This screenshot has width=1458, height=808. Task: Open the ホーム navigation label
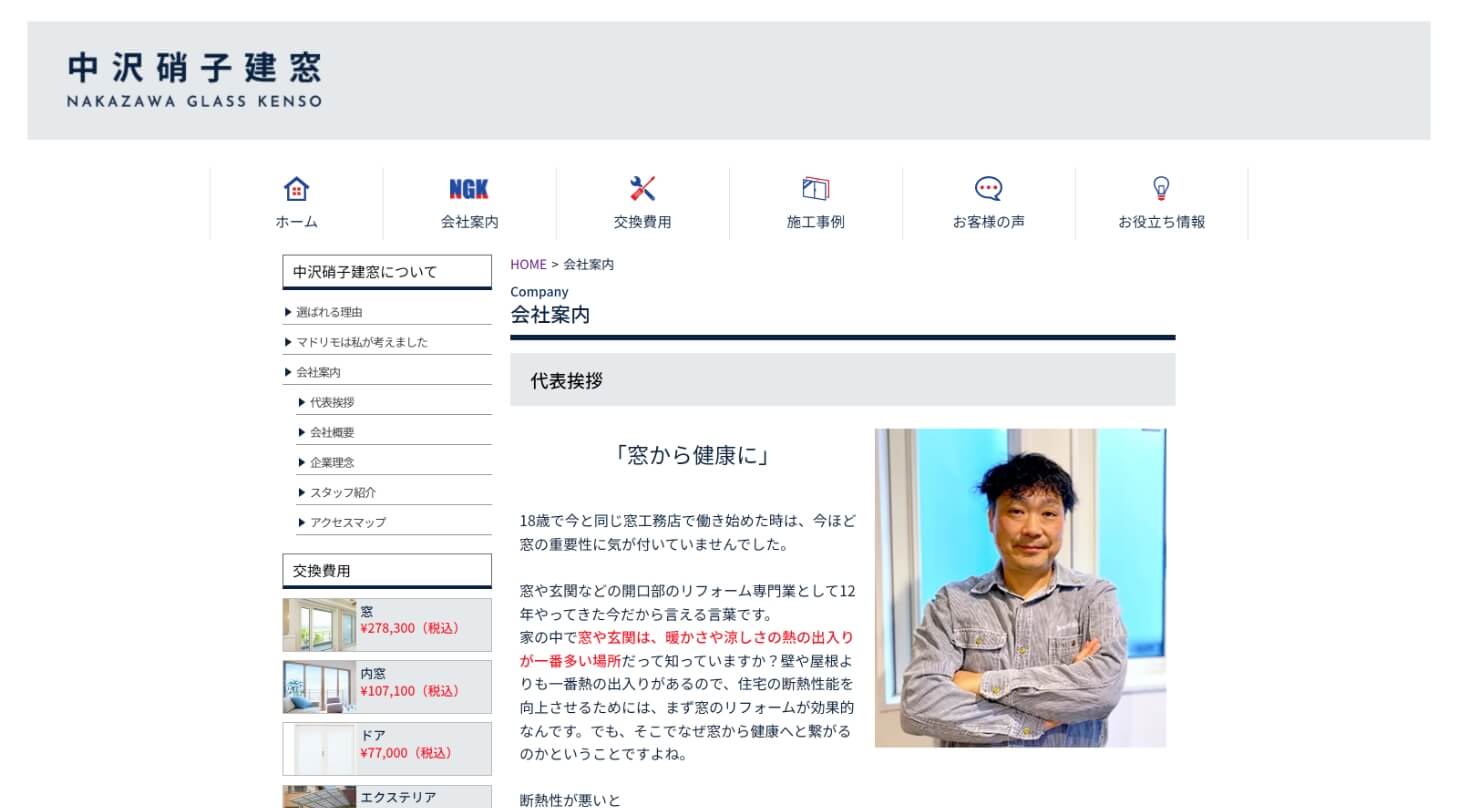point(296,222)
